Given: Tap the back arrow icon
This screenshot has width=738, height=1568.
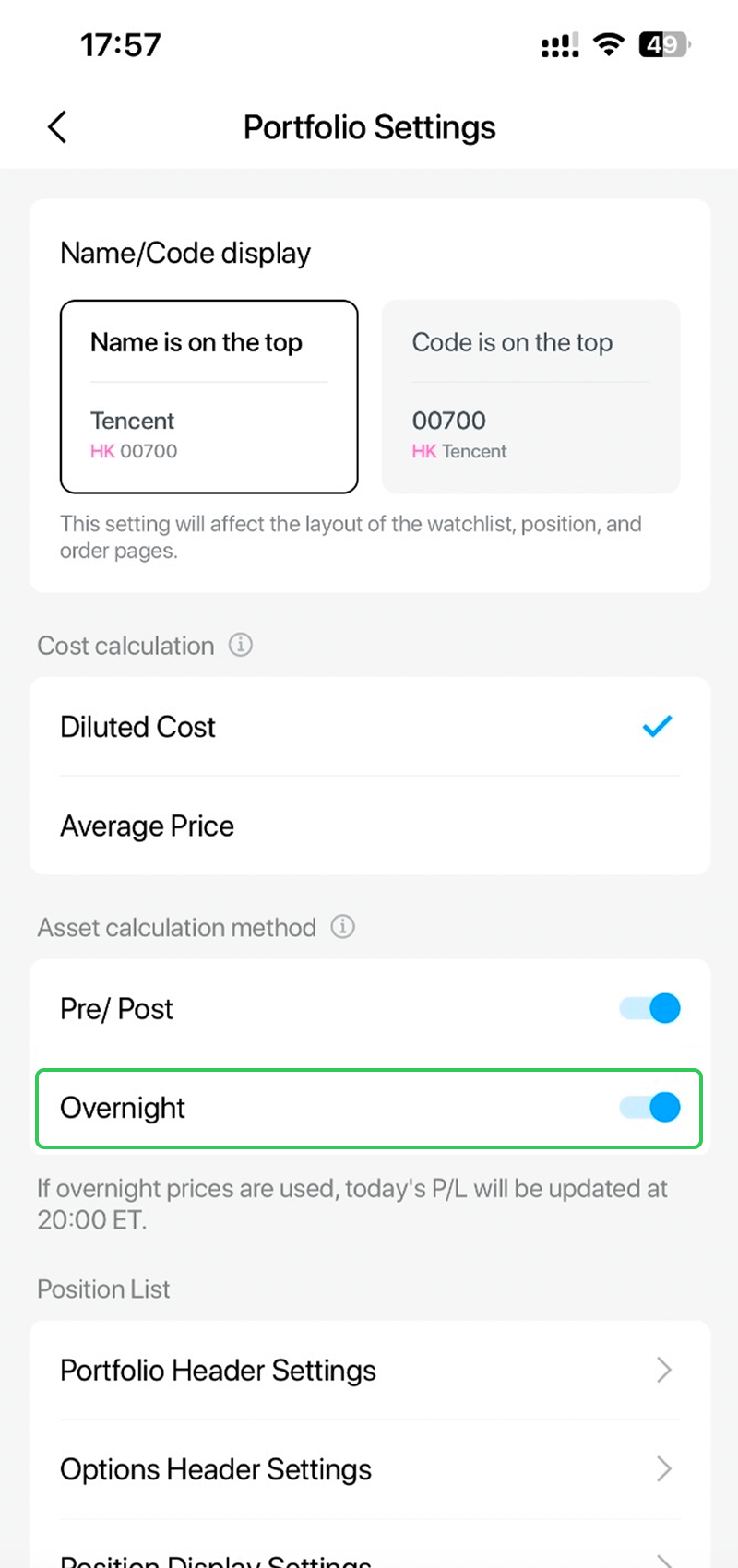Looking at the screenshot, I should 57,127.
